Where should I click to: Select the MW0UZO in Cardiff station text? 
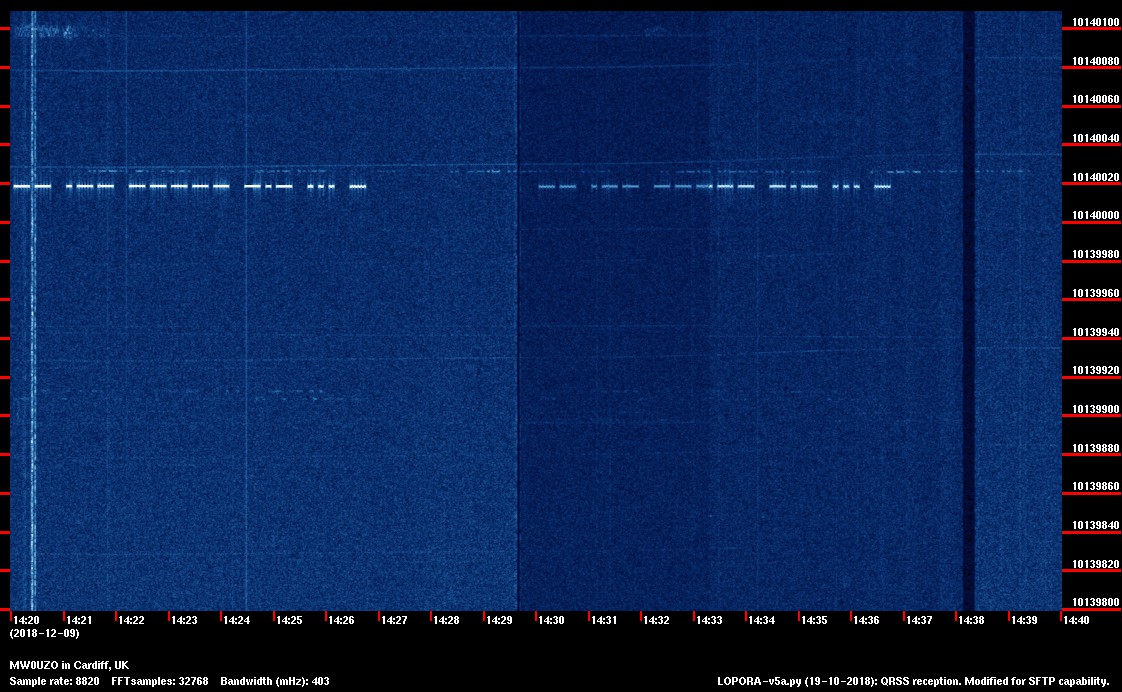[69, 665]
